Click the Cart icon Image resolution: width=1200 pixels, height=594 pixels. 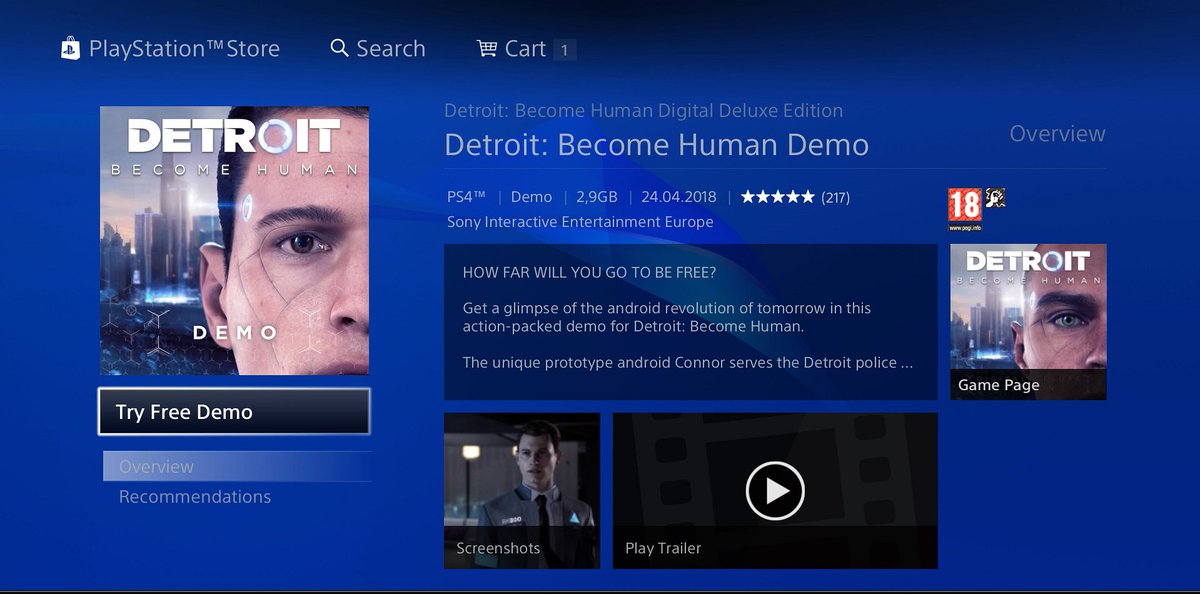click(487, 48)
